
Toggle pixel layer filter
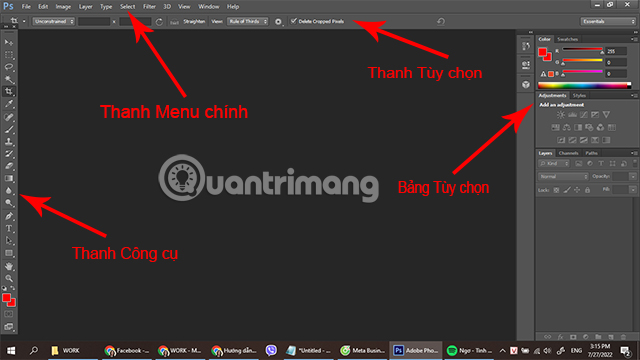578,164
